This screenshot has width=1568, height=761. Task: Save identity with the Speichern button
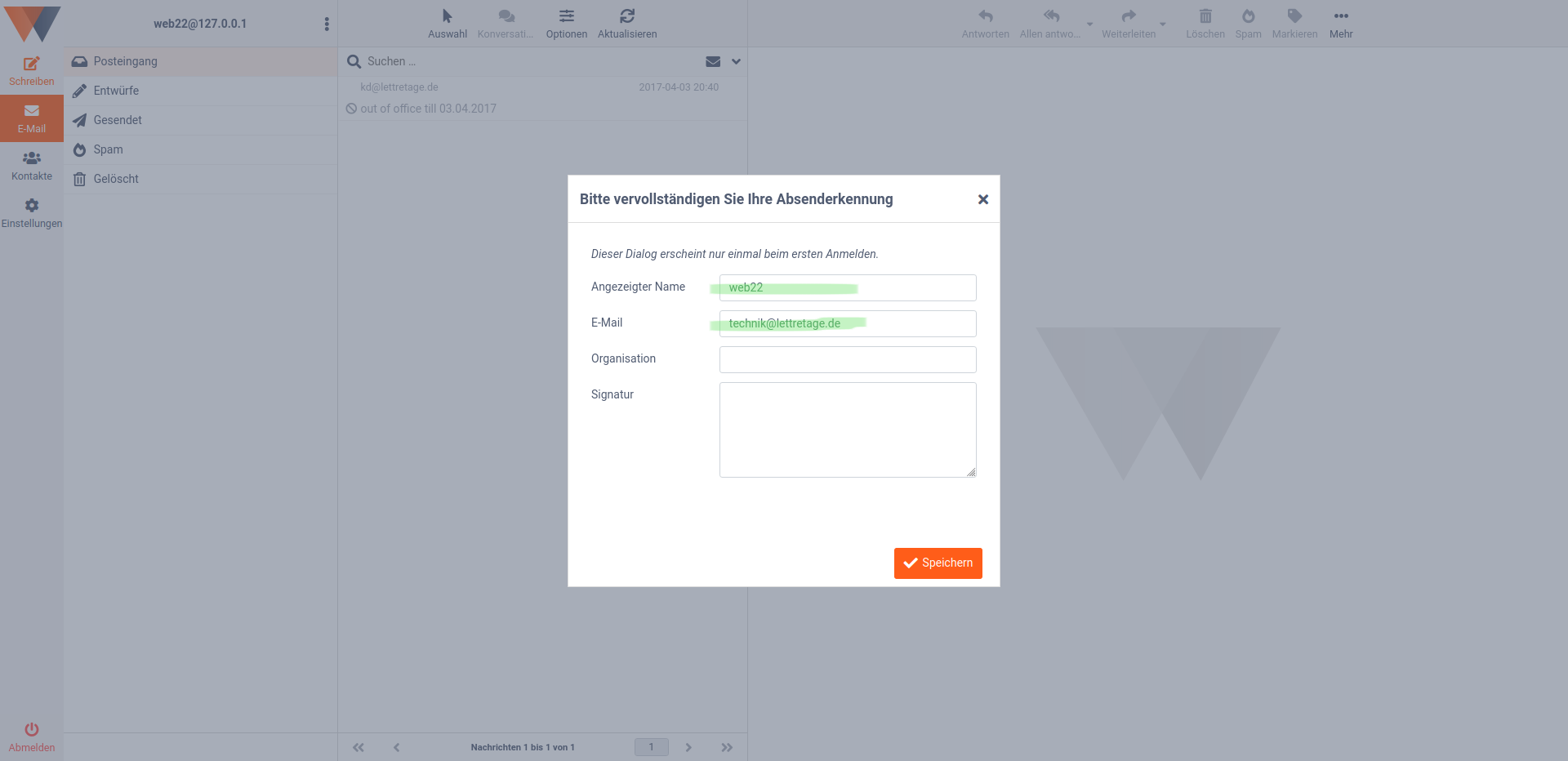pos(938,563)
